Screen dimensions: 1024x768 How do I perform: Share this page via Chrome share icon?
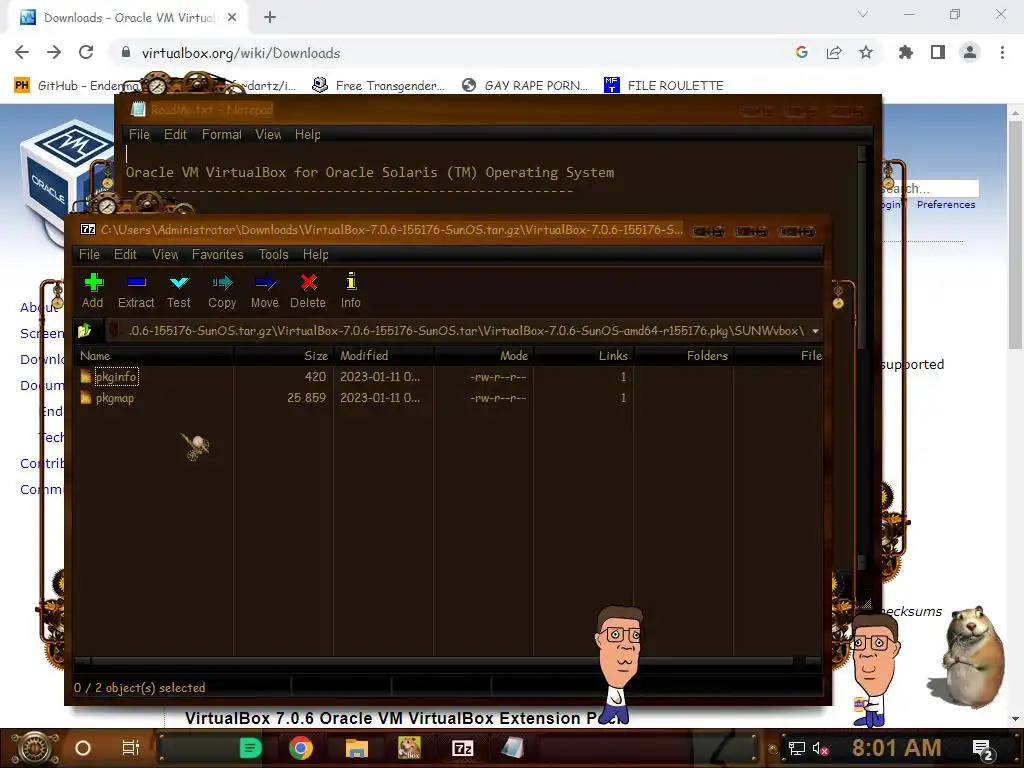pos(834,52)
